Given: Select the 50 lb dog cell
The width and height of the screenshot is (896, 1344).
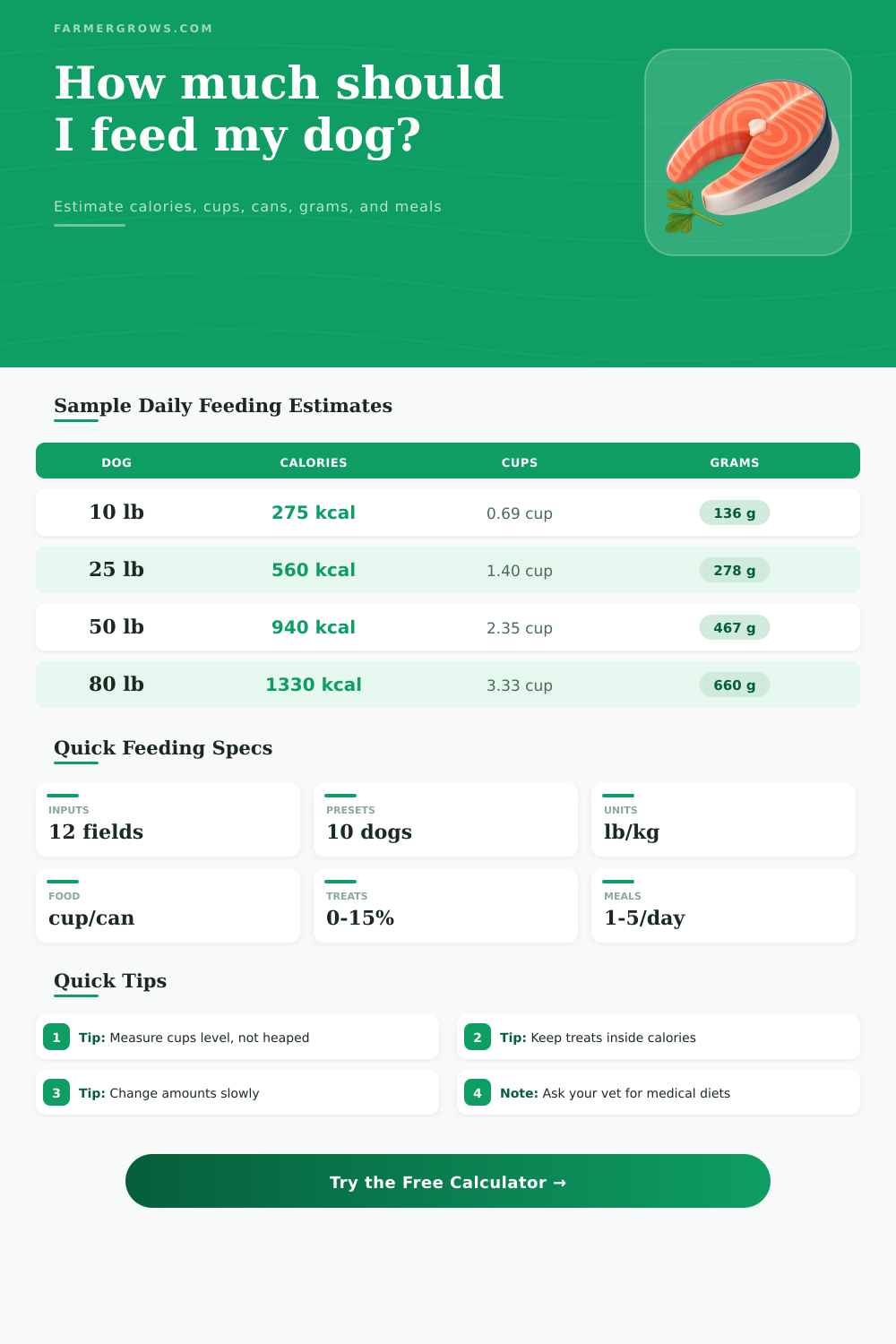Looking at the screenshot, I should [116, 626].
